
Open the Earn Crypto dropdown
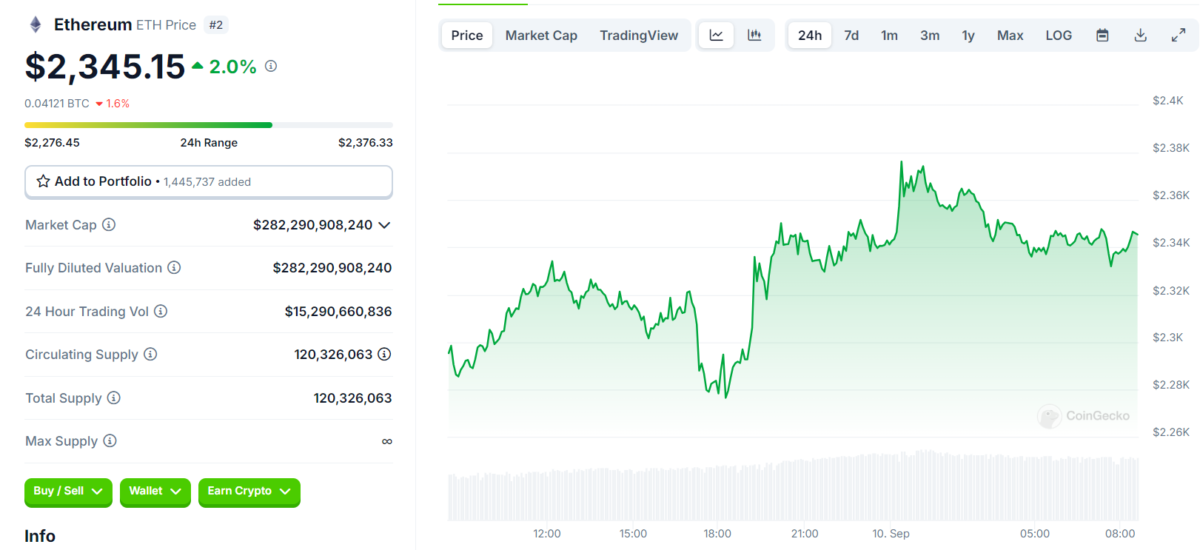pos(249,492)
